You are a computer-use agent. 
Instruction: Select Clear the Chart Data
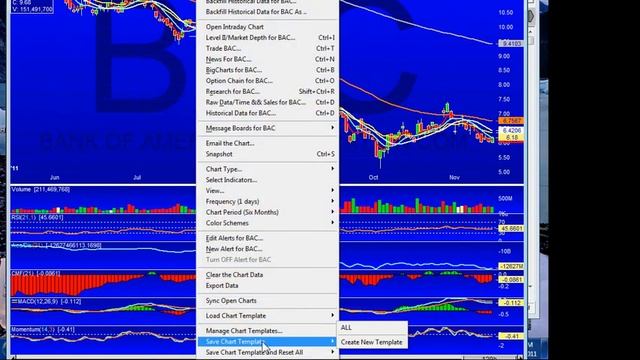click(x=268, y=275)
